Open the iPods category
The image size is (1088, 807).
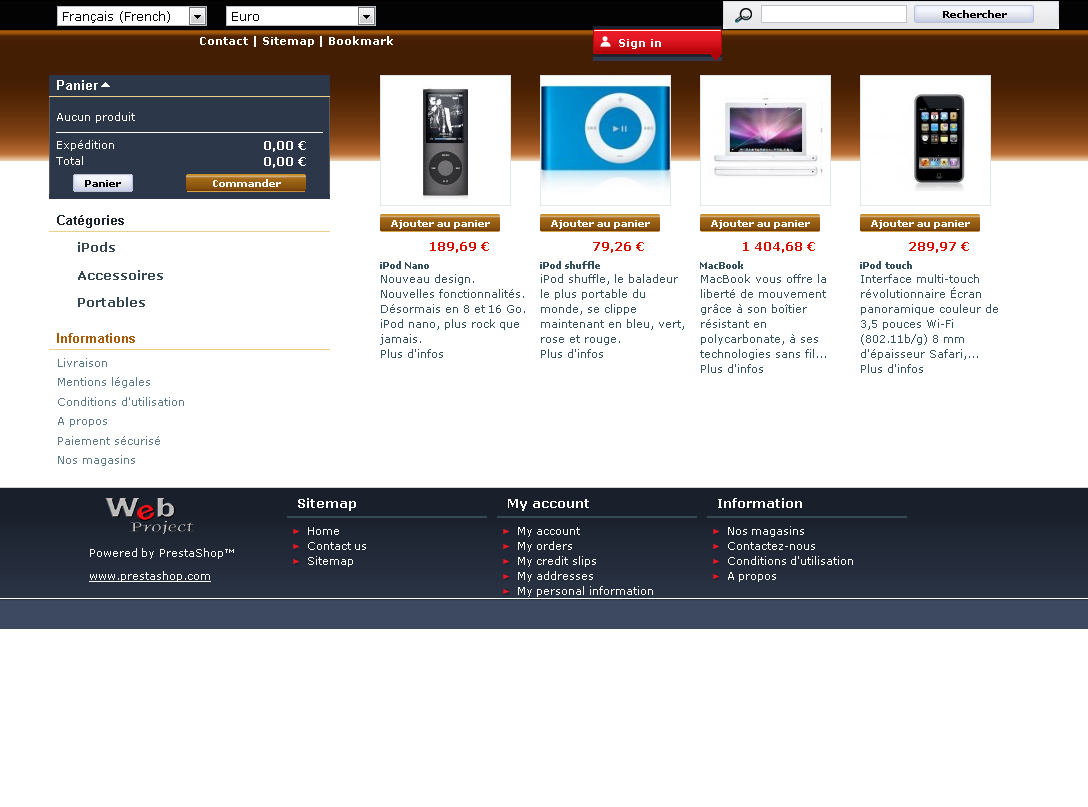[x=96, y=247]
